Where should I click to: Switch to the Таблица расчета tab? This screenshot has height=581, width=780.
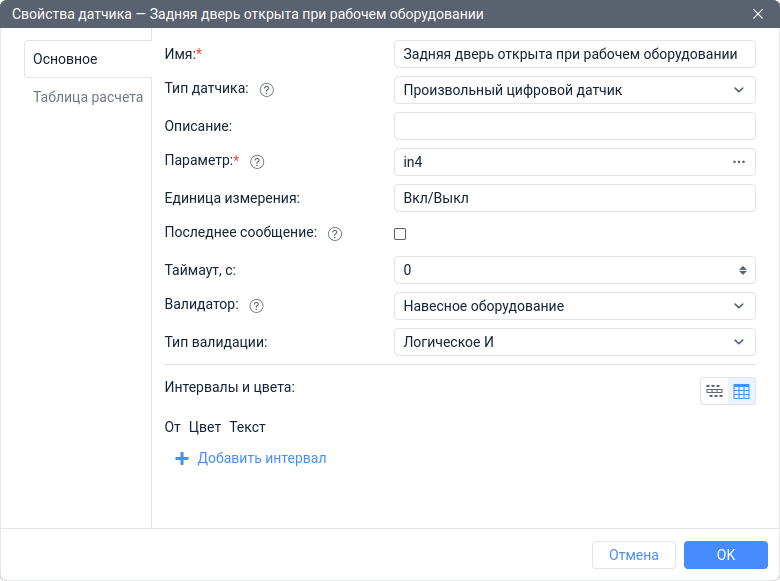[x=88, y=97]
